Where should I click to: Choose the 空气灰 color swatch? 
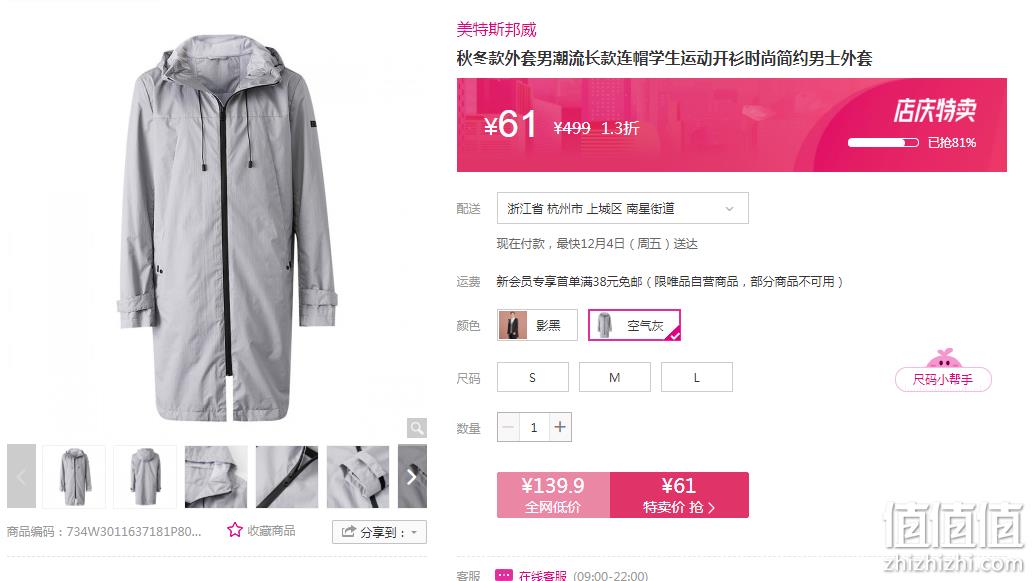pyautogui.click(x=634, y=325)
